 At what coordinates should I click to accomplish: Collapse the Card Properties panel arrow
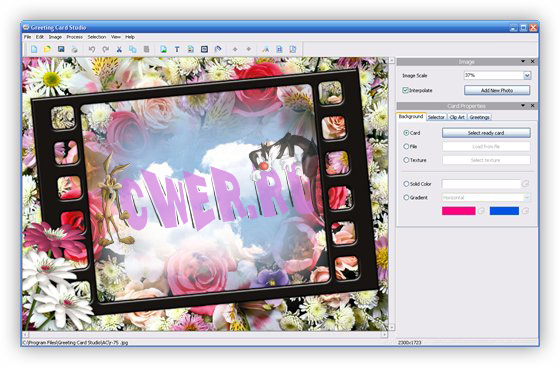tap(523, 106)
